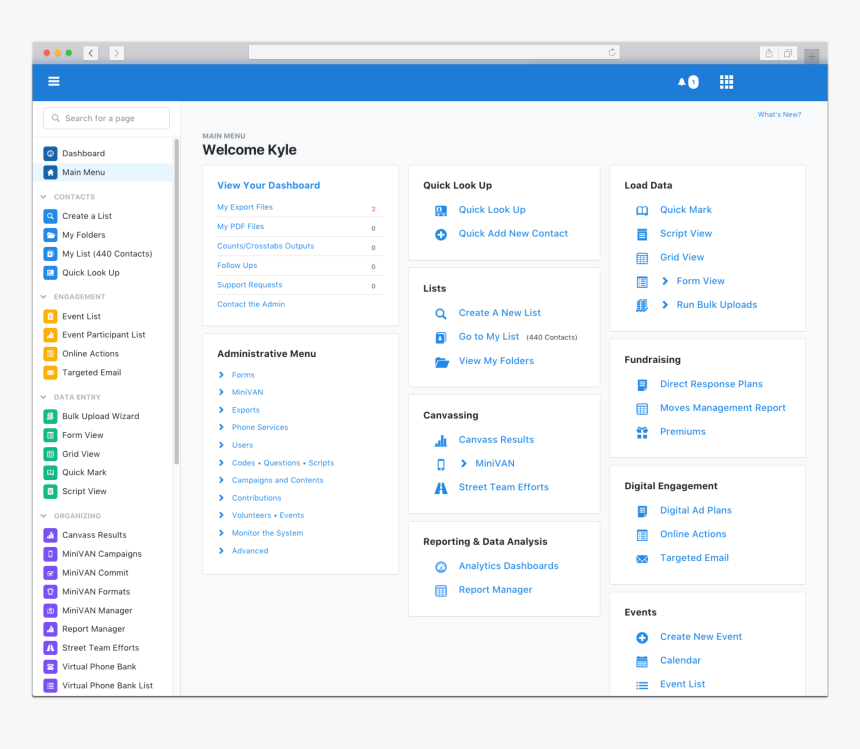Viewport: 860px width, 749px height.
Task: Click the Search for a page field
Action: pos(107,118)
